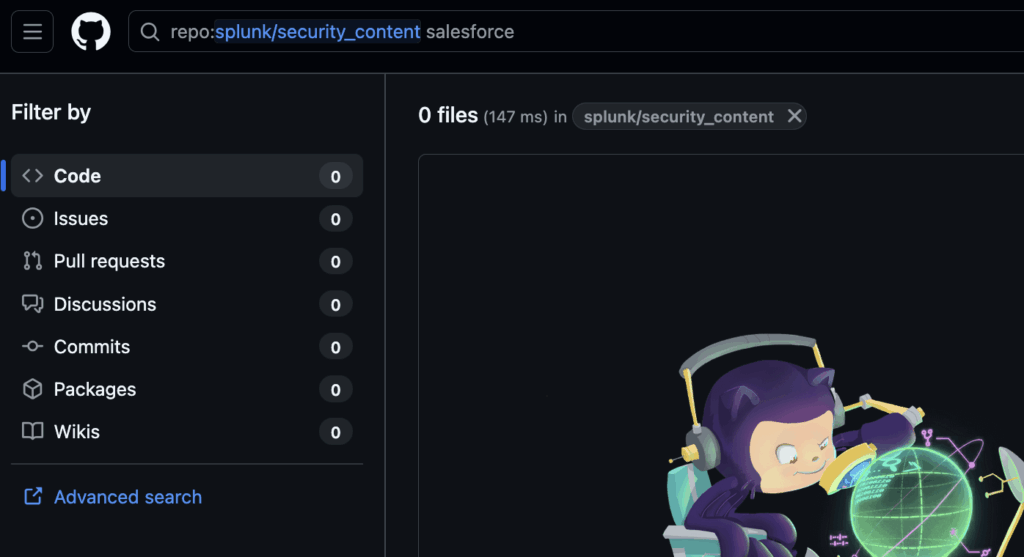1024x557 pixels.
Task: Remove the splunk/security_content repo filter chip
Action: coord(794,116)
